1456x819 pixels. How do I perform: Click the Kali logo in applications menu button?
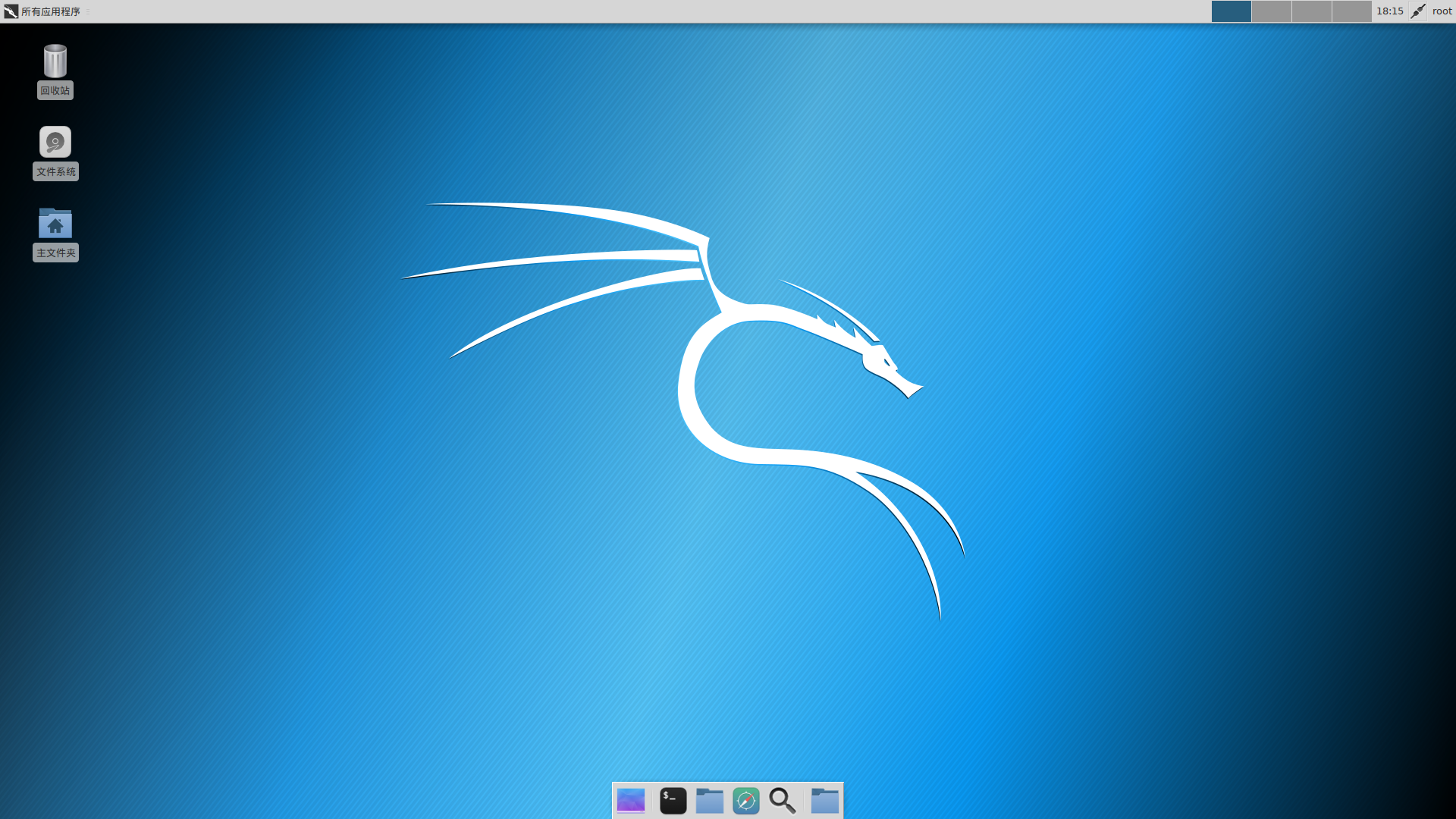(11, 11)
